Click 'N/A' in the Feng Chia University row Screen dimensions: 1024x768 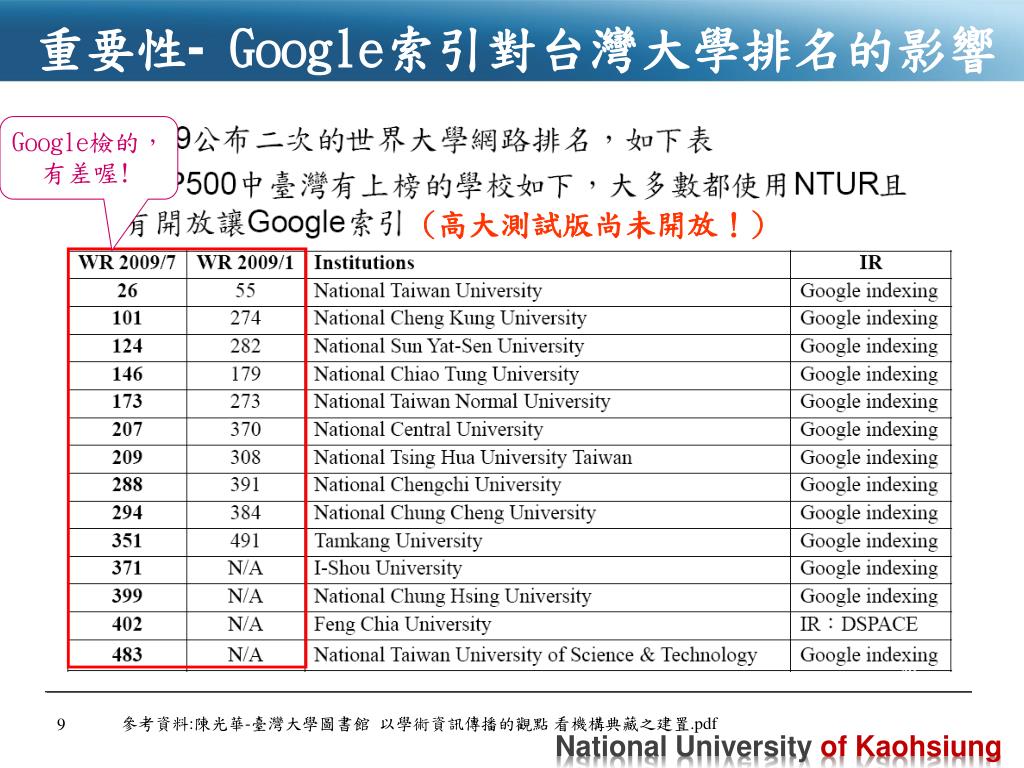pyautogui.click(x=246, y=625)
